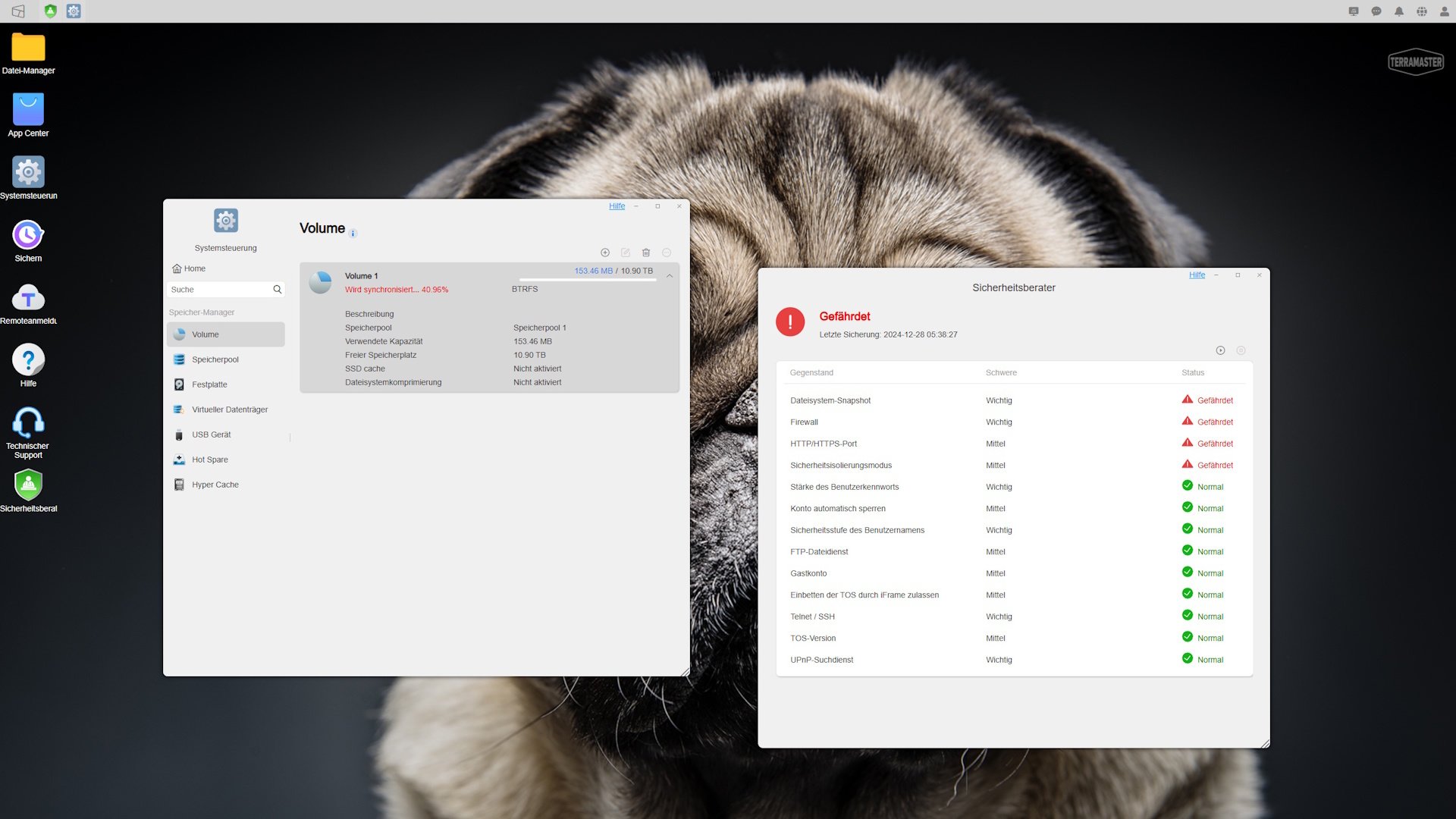Start the security scan play icon
1456x819 pixels.
pyautogui.click(x=1220, y=350)
